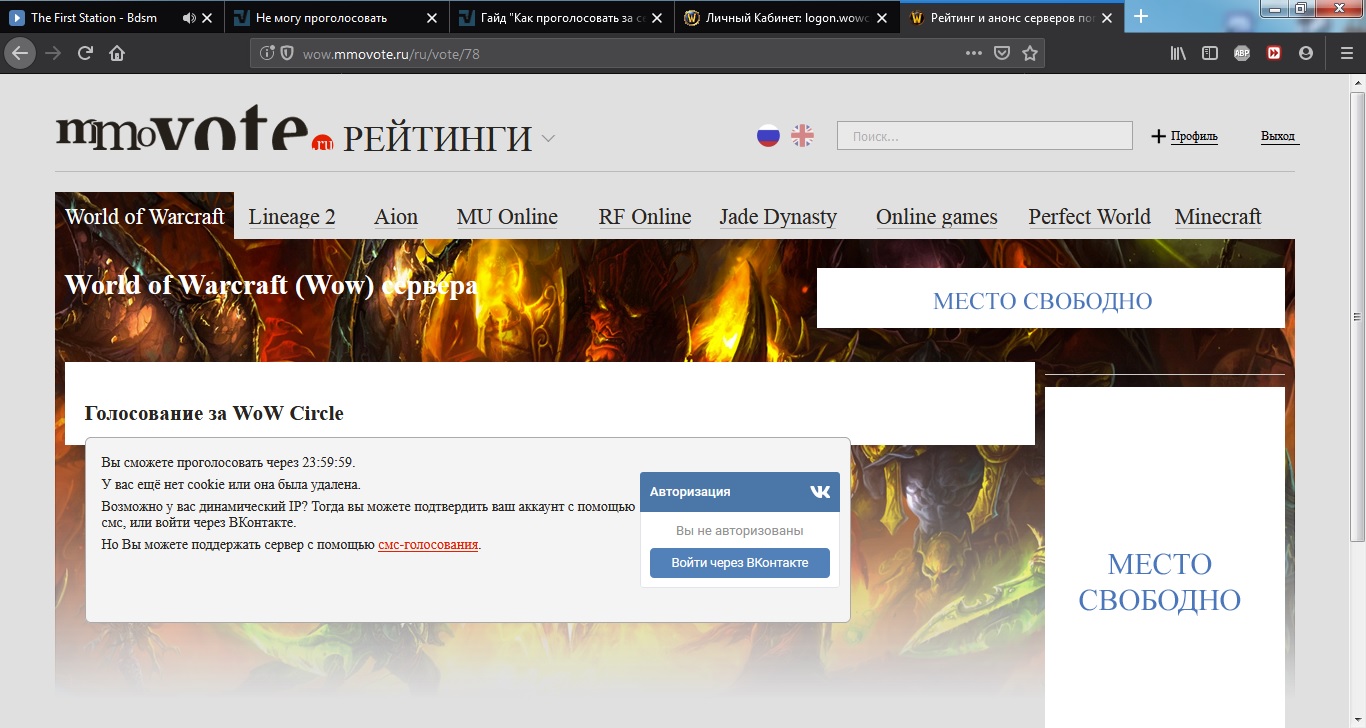Switch site language to English flag
The height and width of the screenshot is (728, 1366).
tap(802, 136)
